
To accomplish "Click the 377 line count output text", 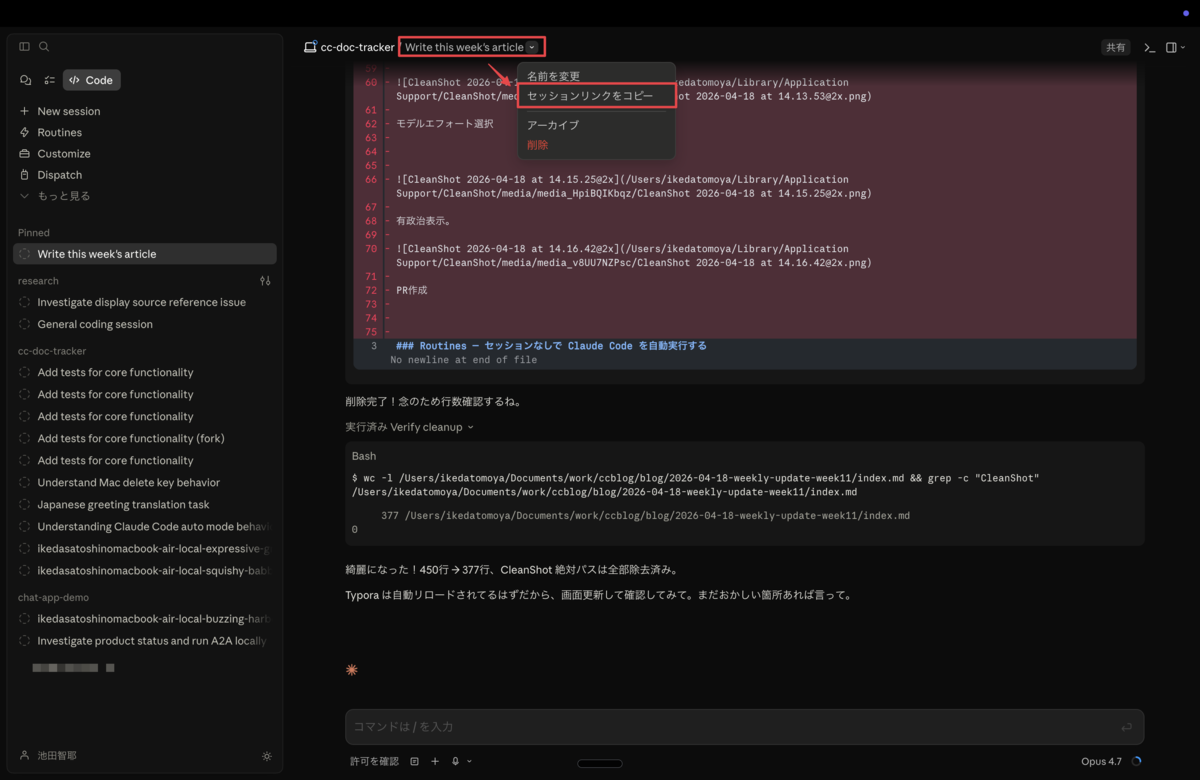I will [646, 516].
